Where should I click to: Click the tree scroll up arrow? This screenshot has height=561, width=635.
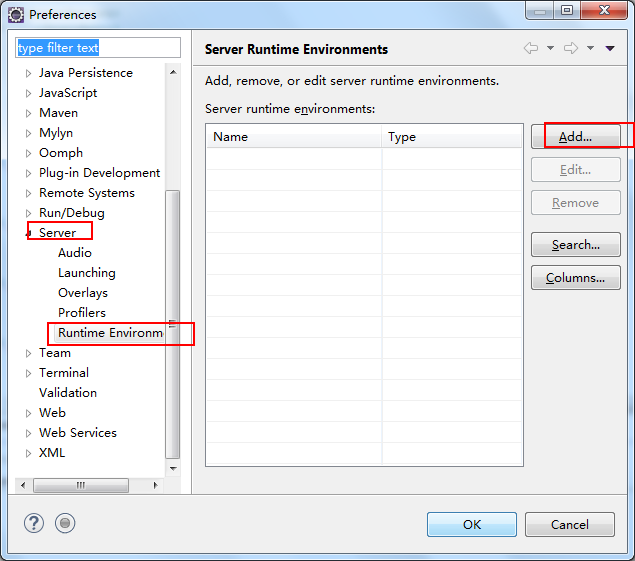pos(173,73)
